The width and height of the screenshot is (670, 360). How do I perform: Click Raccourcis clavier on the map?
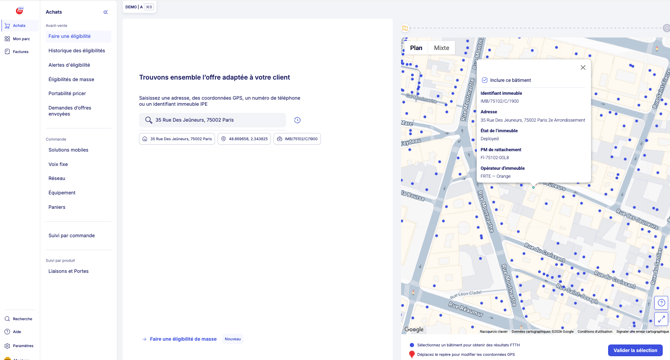[x=494, y=331]
